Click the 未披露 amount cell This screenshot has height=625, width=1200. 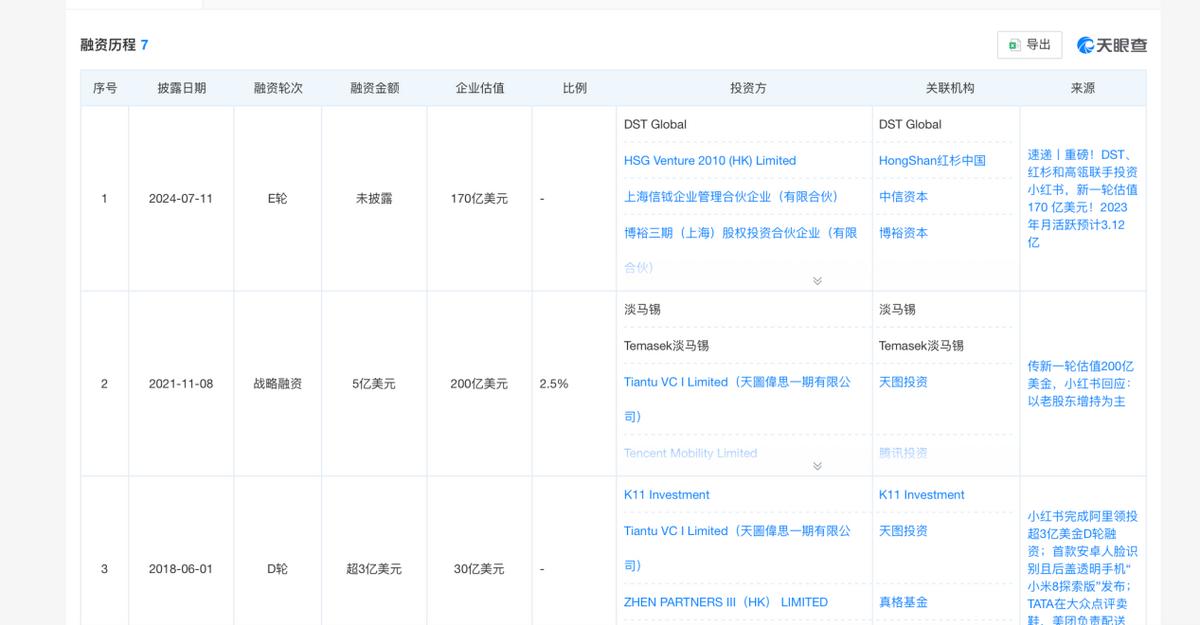(x=374, y=198)
